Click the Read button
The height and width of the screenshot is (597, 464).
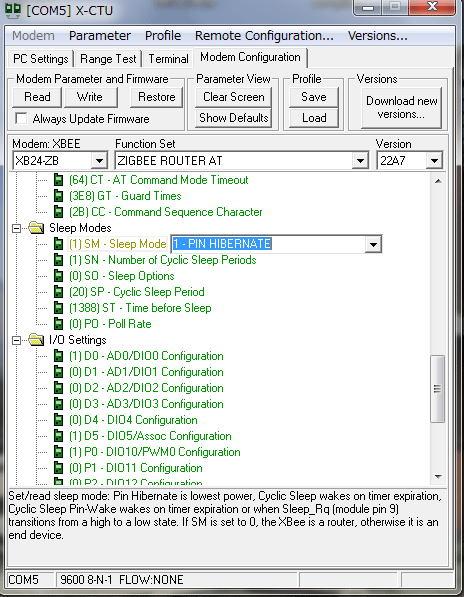click(37, 97)
